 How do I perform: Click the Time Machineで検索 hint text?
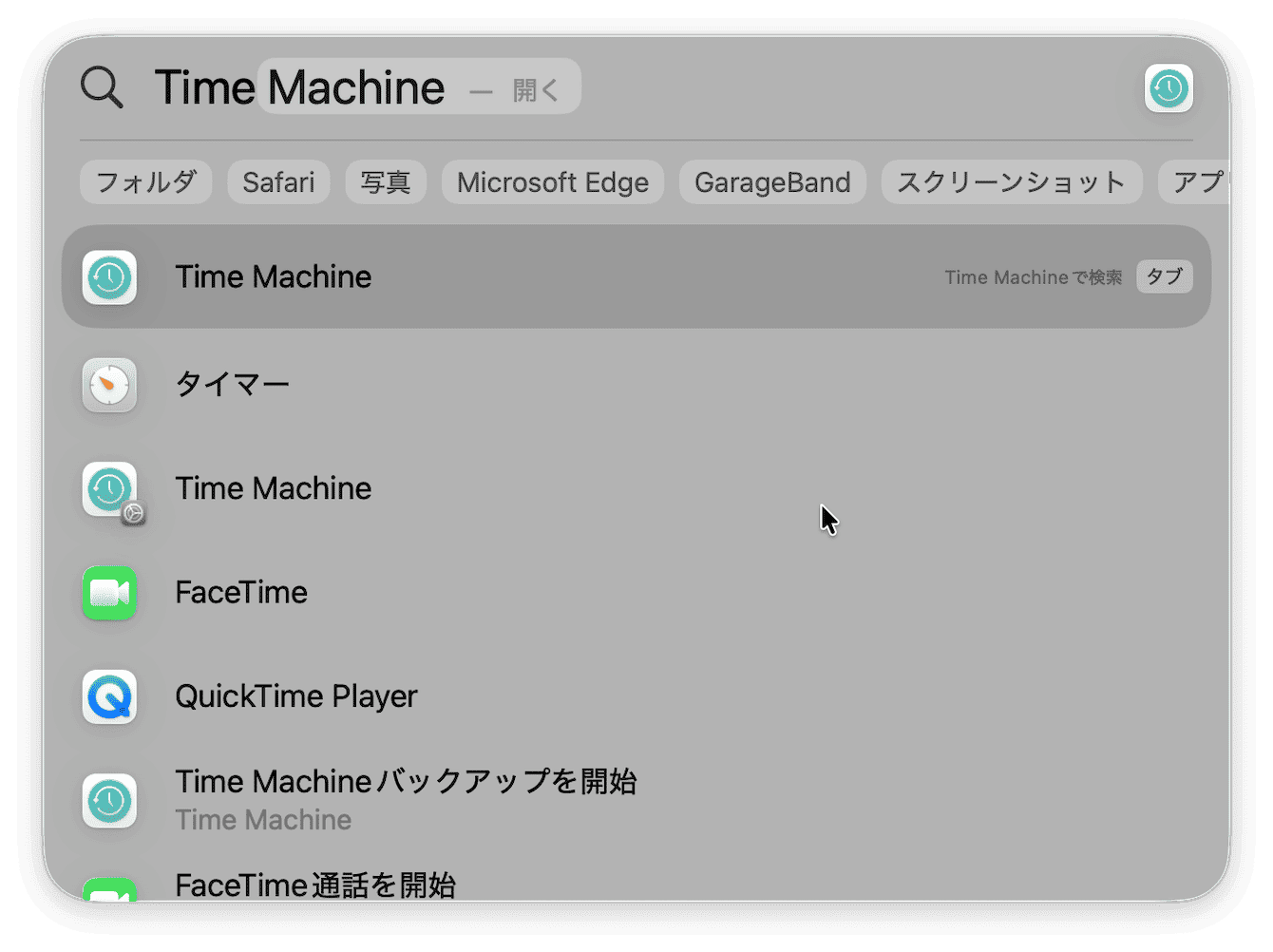(1033, 277)
